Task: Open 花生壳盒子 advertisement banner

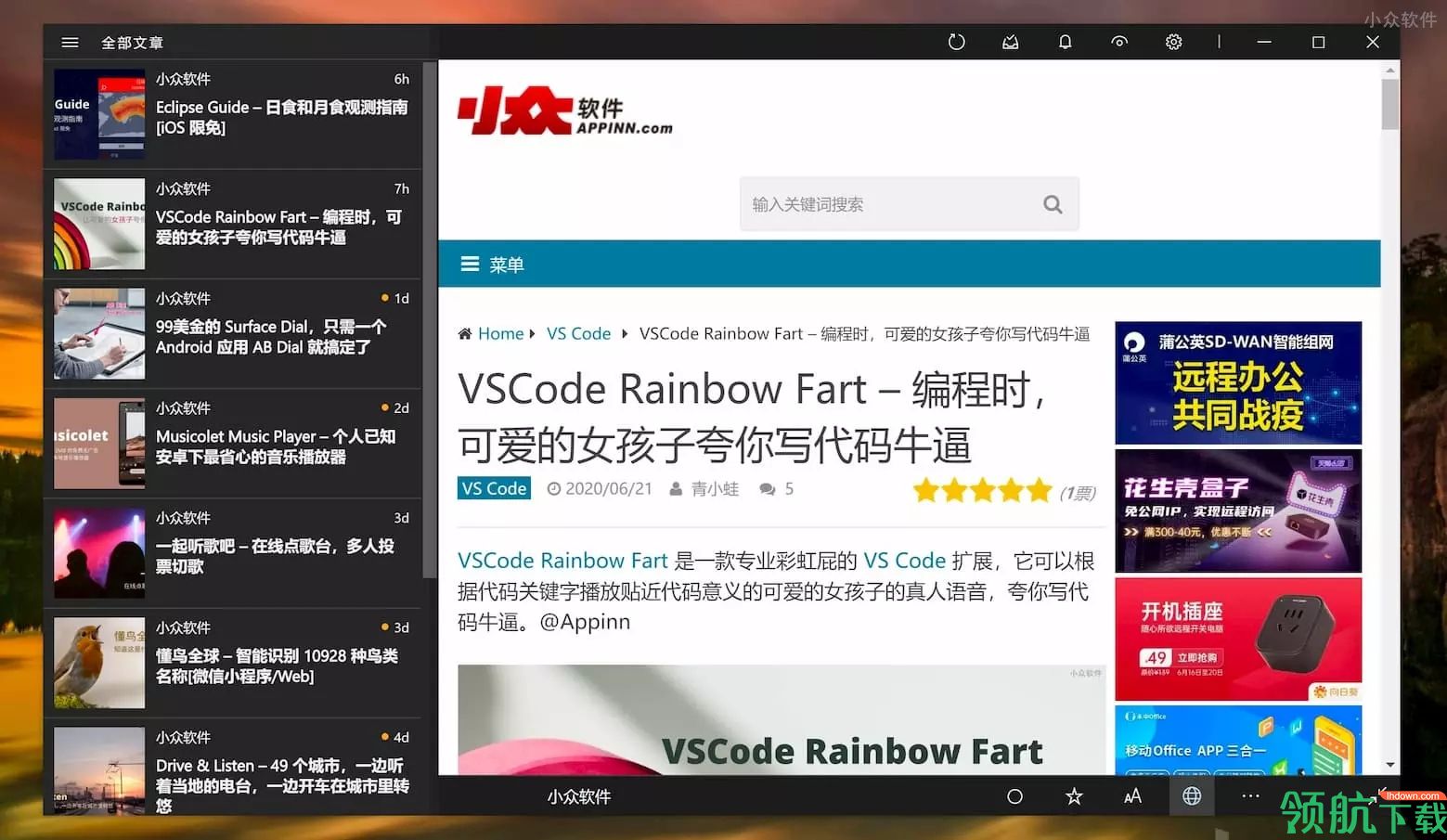Action: coord(1238,510)
